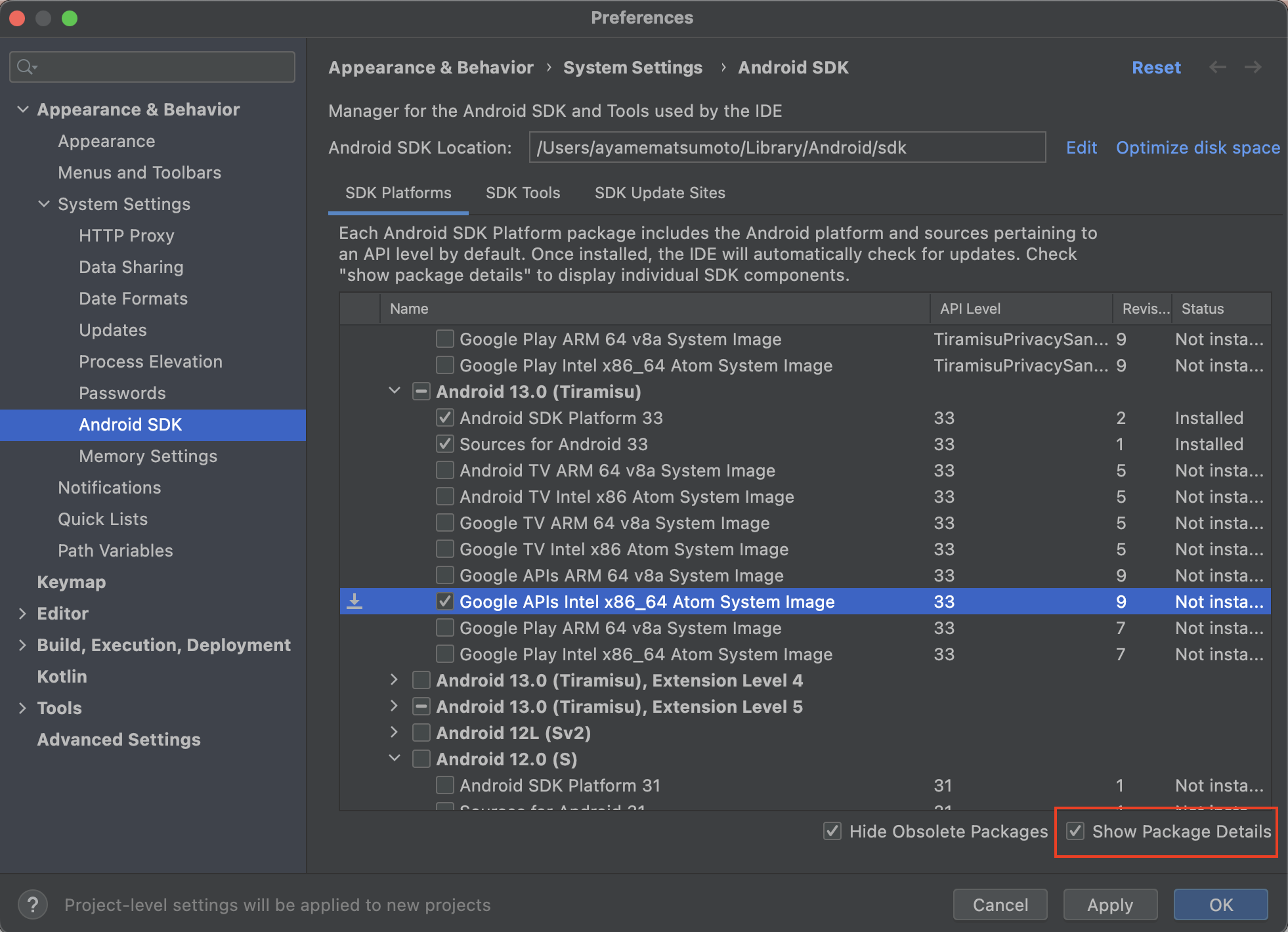Uncheck Sources for Android 33
1288x932 pixels.
445,444
